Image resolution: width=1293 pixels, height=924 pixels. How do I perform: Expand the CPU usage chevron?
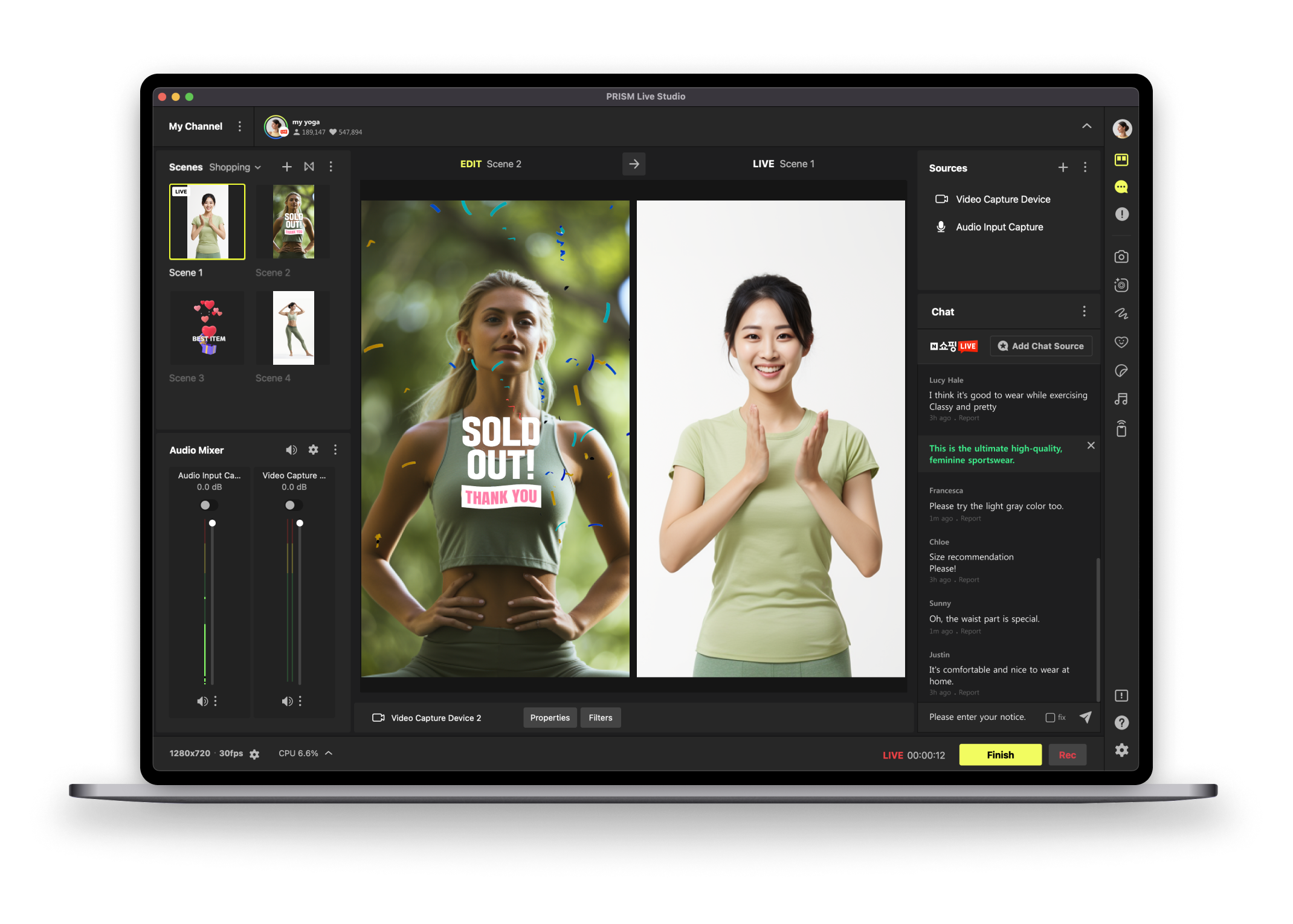coord(329,753)
